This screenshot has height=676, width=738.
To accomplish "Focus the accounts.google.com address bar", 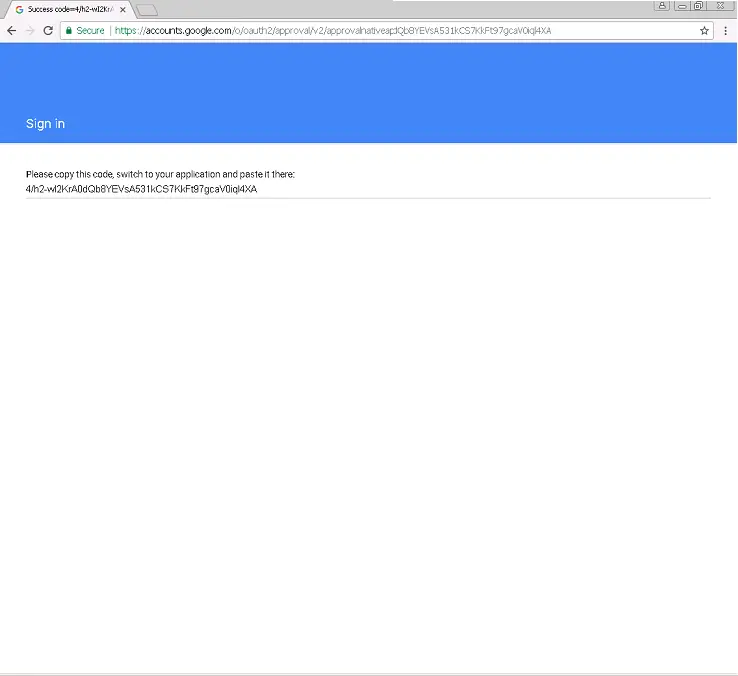I will click(x=400, y=31).
